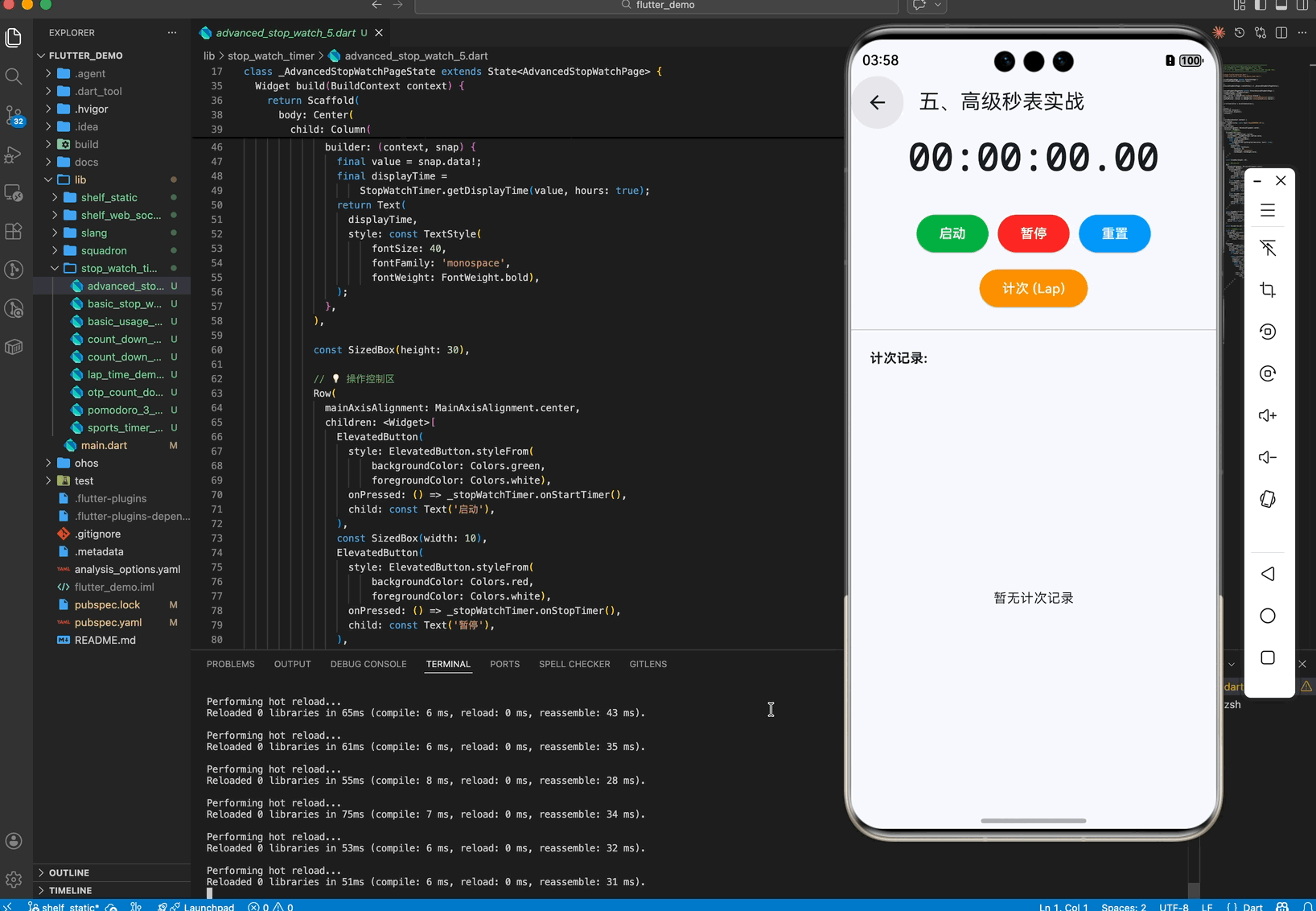Switch to the PORTS panel tab
The width and height of the screenshot is (1316, 911).
tap(504, 664)
